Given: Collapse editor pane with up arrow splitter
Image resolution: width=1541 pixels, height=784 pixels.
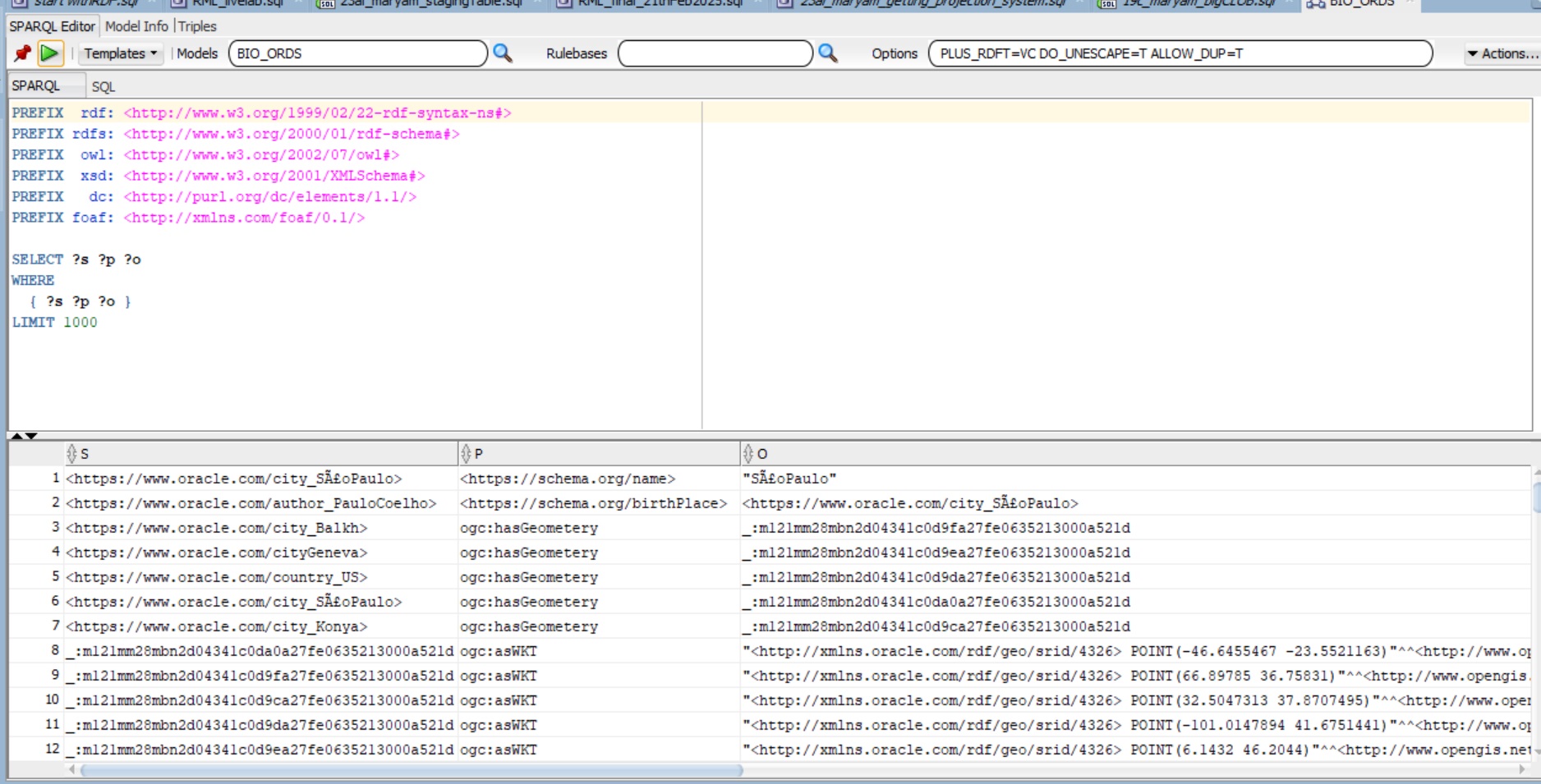Looking at the screenshot, I should click(16, 436).
